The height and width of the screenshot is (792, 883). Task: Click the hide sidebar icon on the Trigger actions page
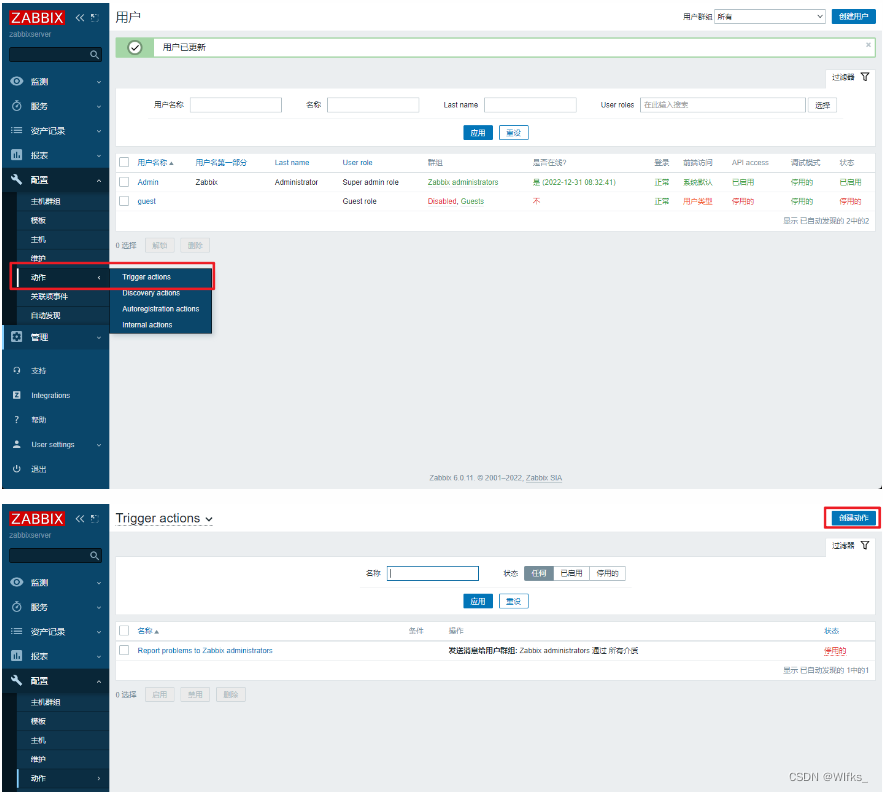pos(95,518)
